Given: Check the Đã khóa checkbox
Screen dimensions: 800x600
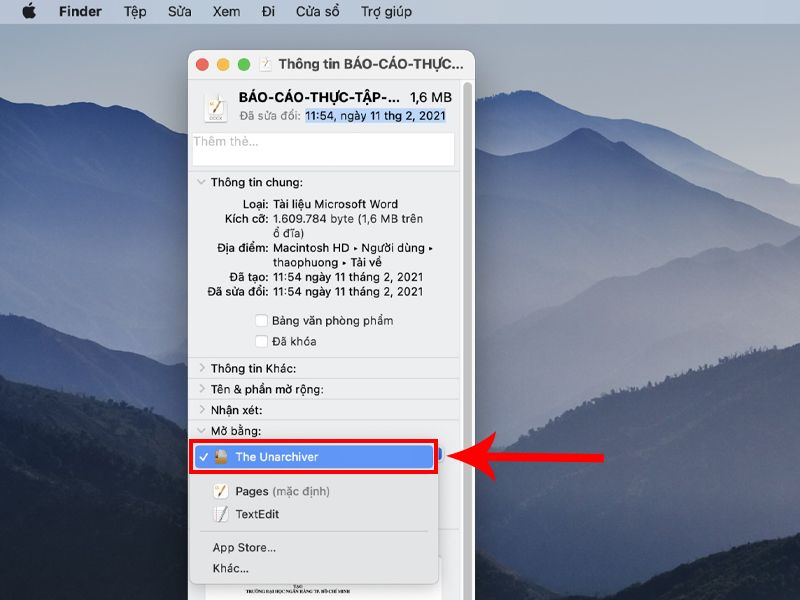Looking at the screenshot, I should tap(261, 341).
